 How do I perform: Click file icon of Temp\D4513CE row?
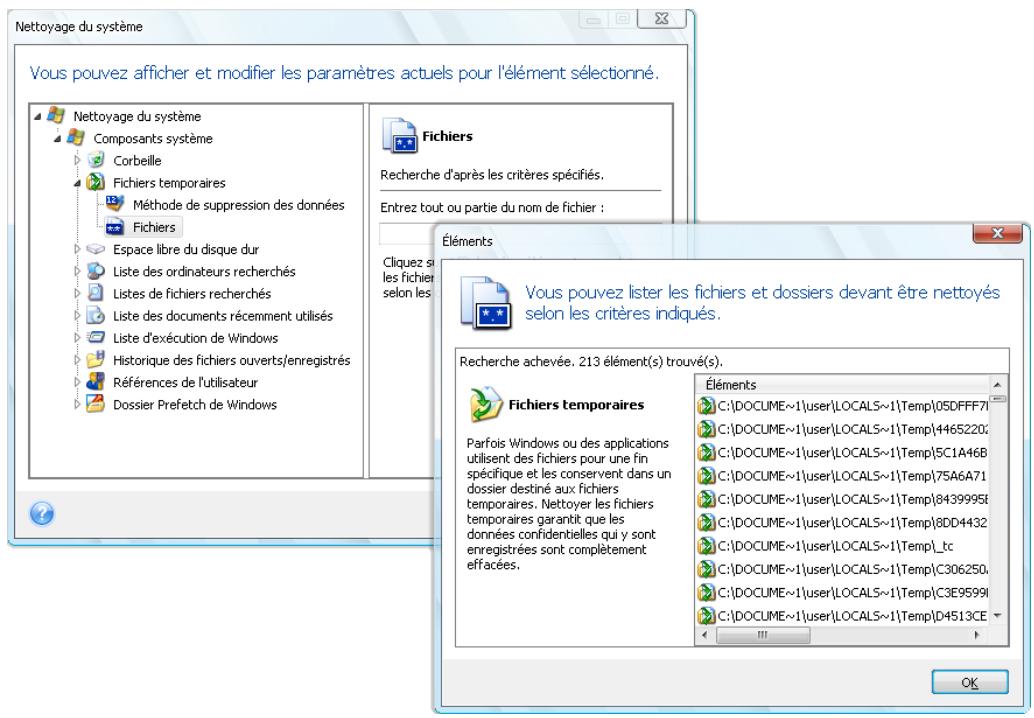click(706, 616)
